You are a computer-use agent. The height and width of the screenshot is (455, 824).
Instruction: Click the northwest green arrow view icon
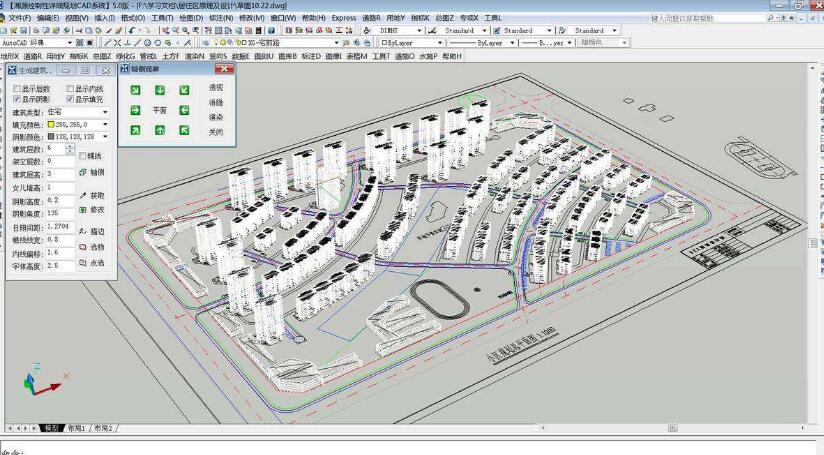pos(184,130)
